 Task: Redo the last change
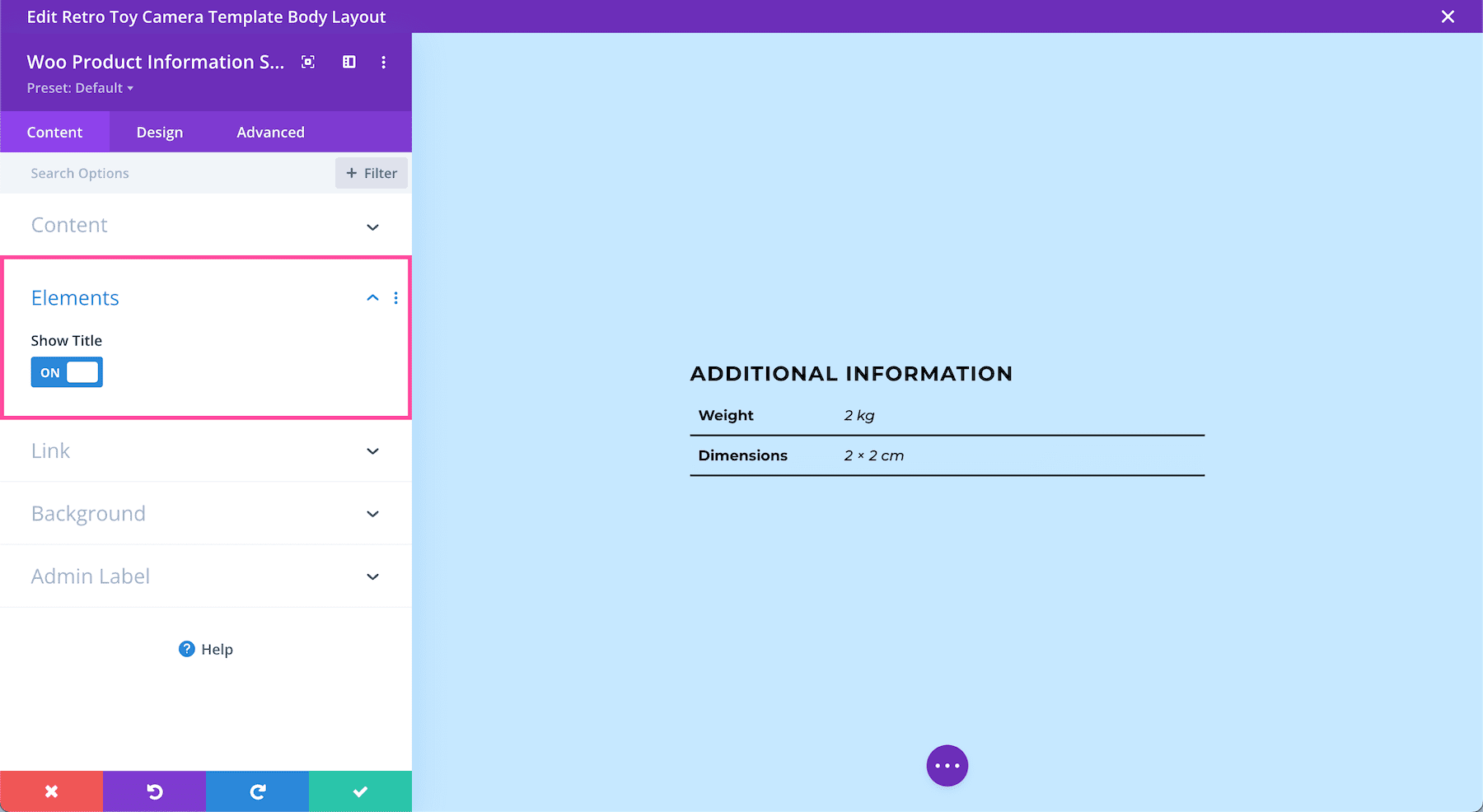(x=257, y=791)
